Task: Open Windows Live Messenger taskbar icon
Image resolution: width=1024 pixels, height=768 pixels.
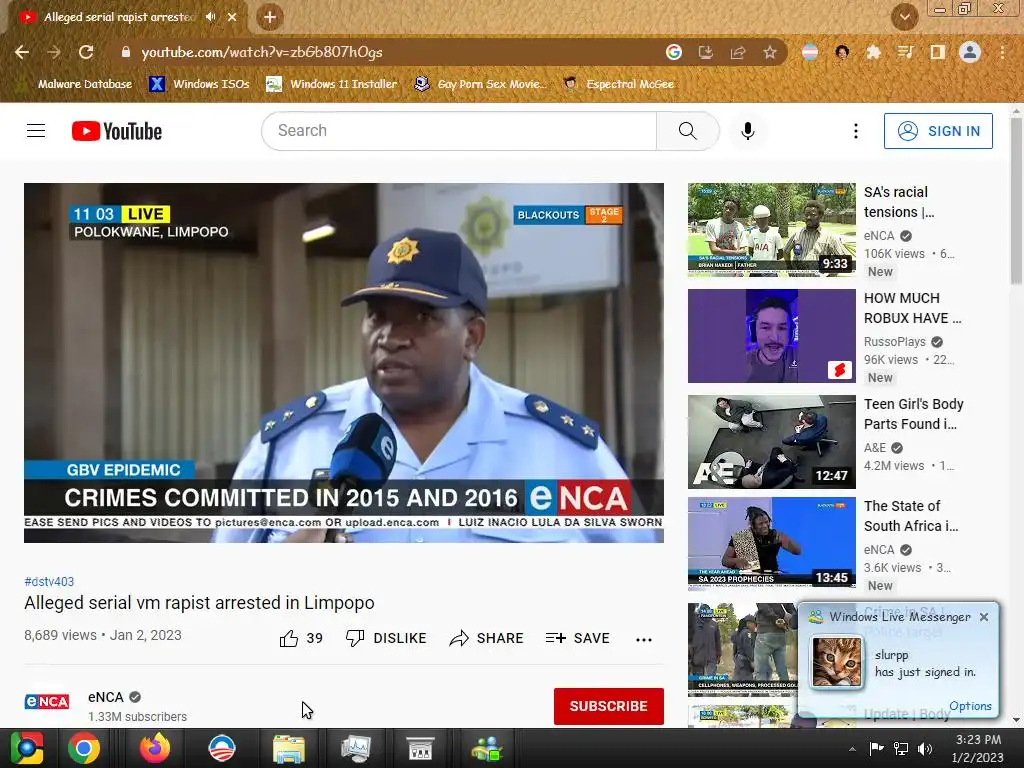Action: pyautogui.click(x=487, y=749)
